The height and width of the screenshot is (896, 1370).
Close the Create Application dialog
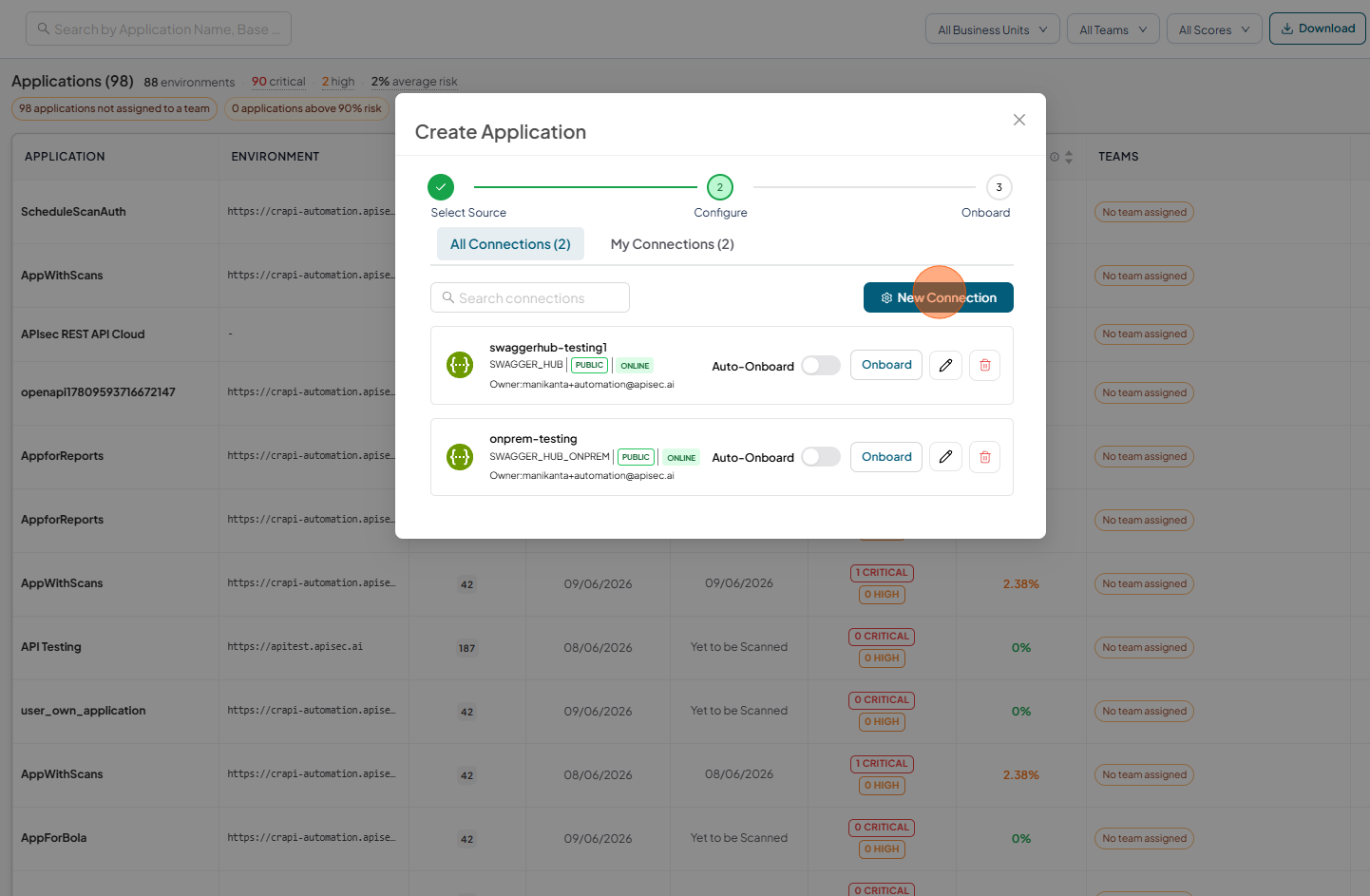coord(1018,120)
